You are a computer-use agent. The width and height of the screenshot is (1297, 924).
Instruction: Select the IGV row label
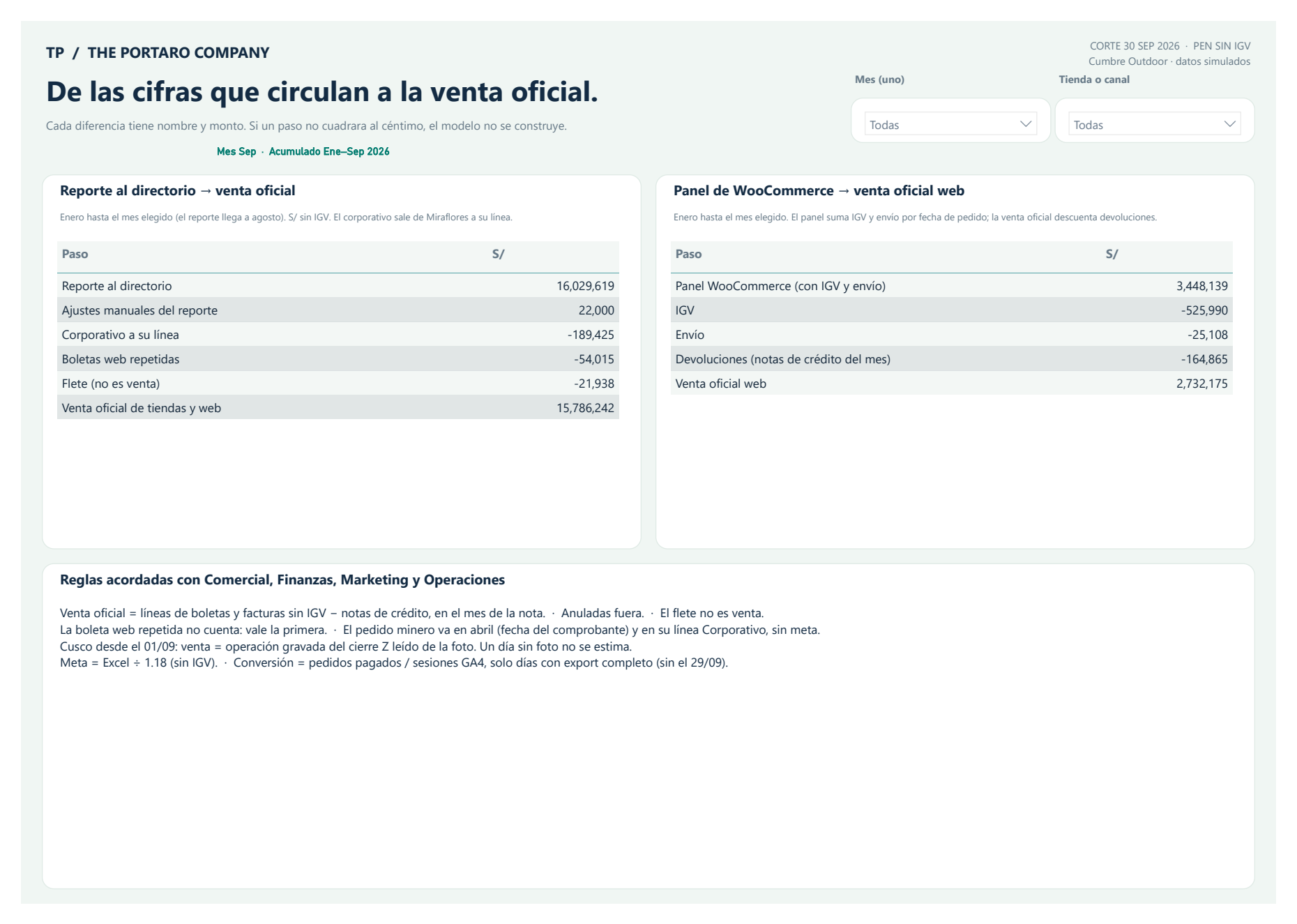tap(685, 310)
